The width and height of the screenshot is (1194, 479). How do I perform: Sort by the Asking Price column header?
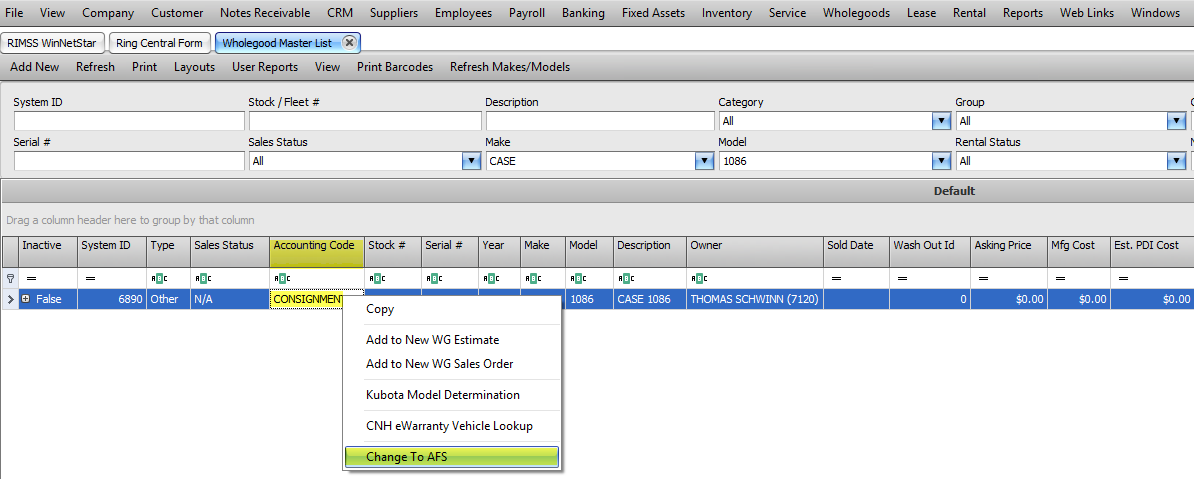(1008, 251)
